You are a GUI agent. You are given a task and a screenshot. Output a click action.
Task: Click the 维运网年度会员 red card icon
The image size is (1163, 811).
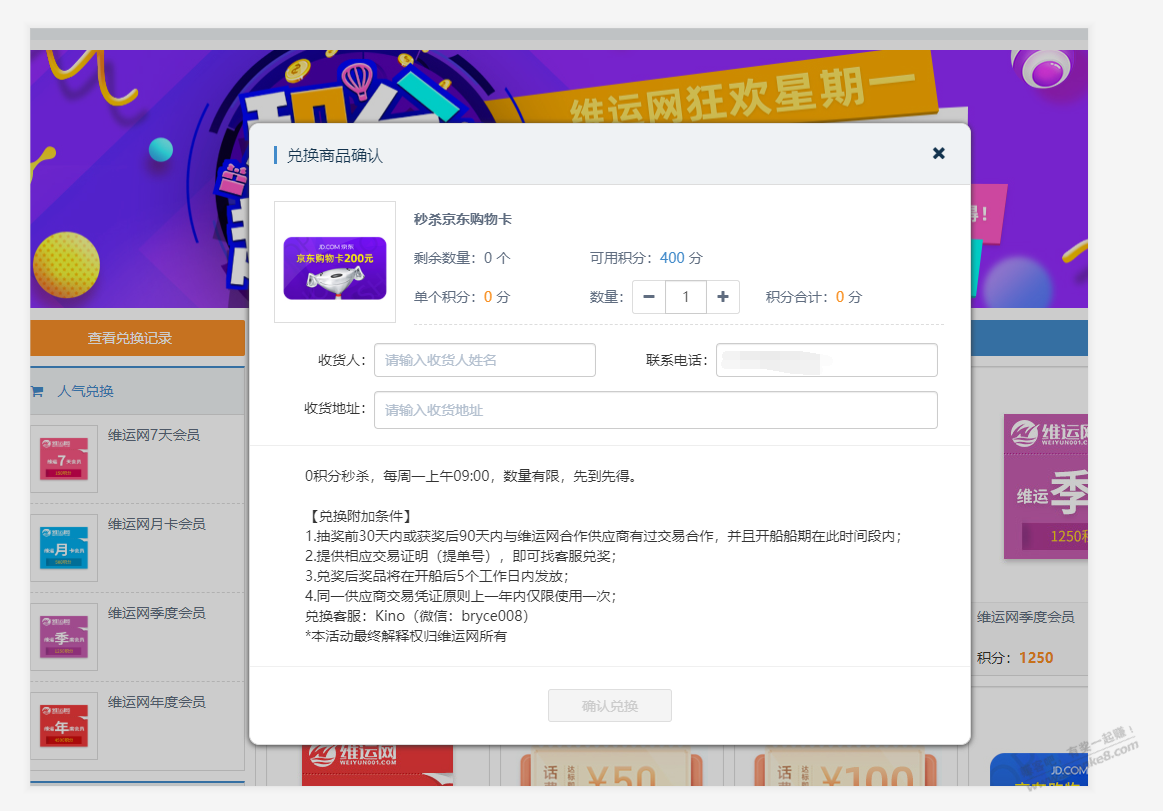(x=64, y=725)
